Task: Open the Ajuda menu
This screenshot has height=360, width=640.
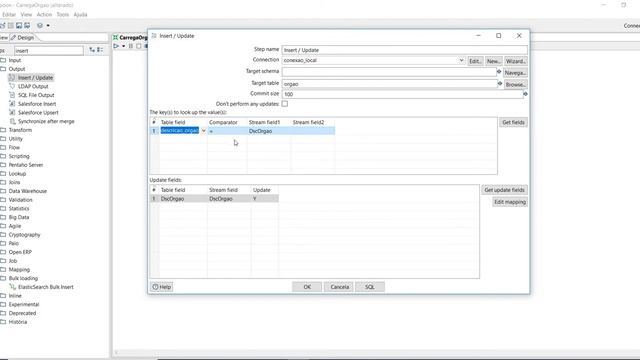Action: (80, 14)
